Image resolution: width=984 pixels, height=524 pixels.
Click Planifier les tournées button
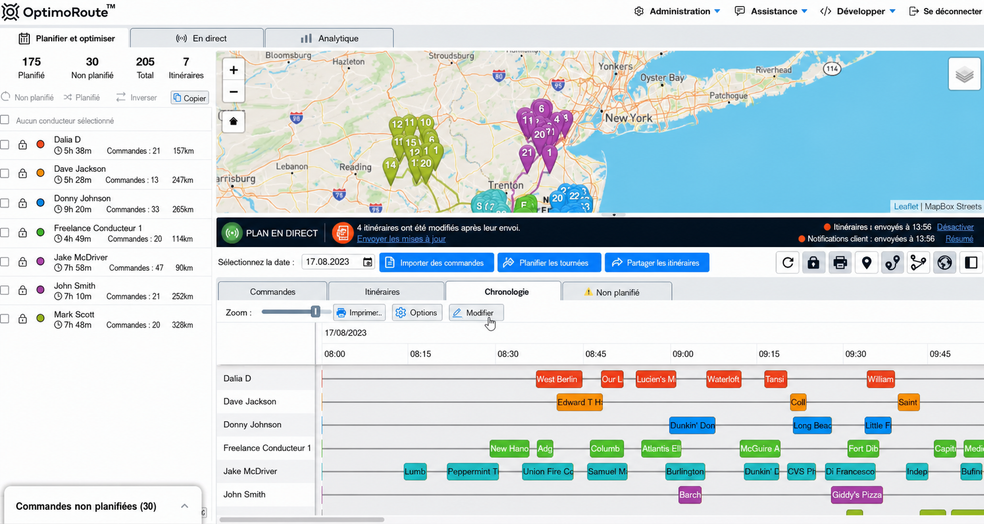tap(549, 263)
